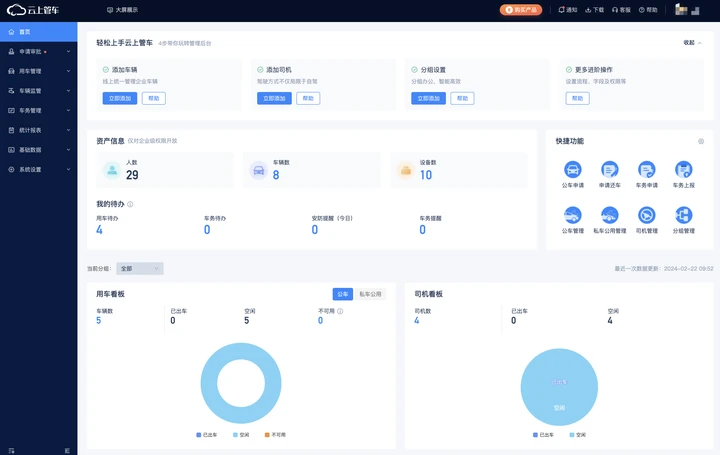The image size is (720, 455).
Task: Click 帮助 button under 分组设置
Action: point(462,98)
